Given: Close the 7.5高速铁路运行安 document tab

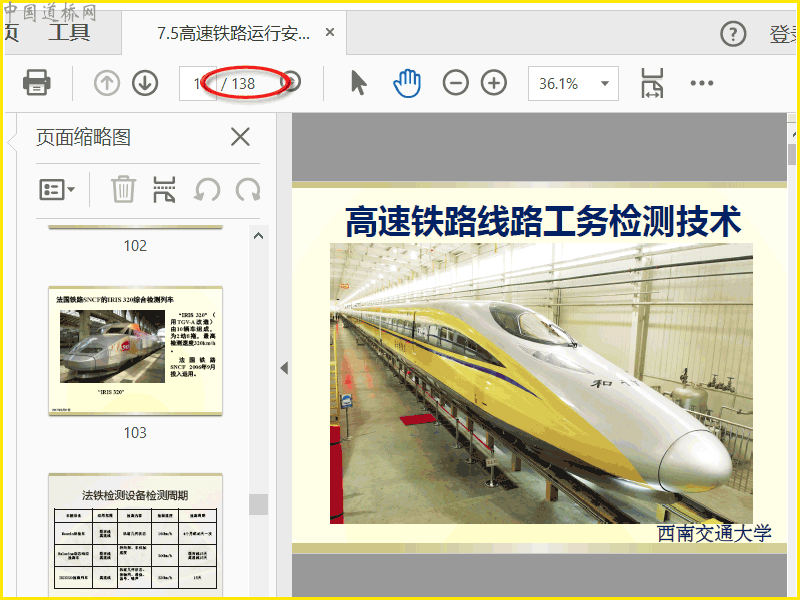Looking at the screenshot, I should pos(330,33).
